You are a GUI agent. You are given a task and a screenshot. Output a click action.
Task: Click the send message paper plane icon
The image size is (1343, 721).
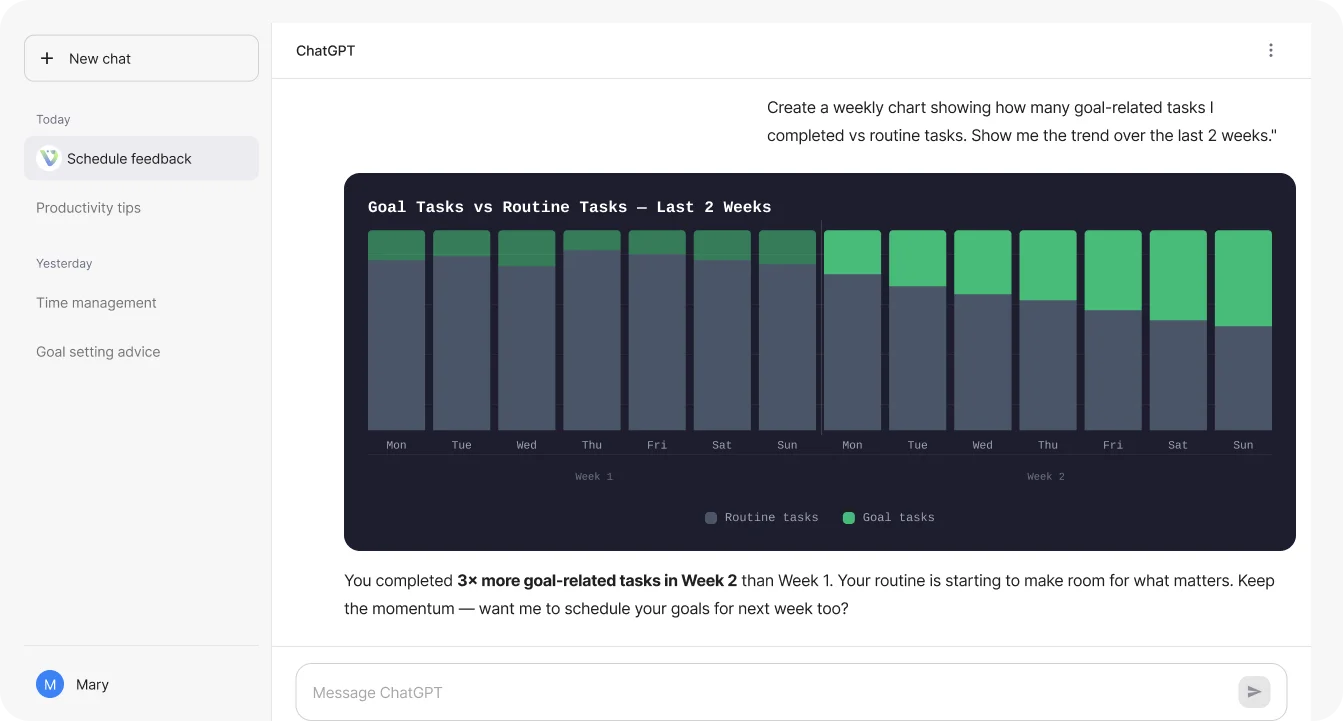[1254, 691]
